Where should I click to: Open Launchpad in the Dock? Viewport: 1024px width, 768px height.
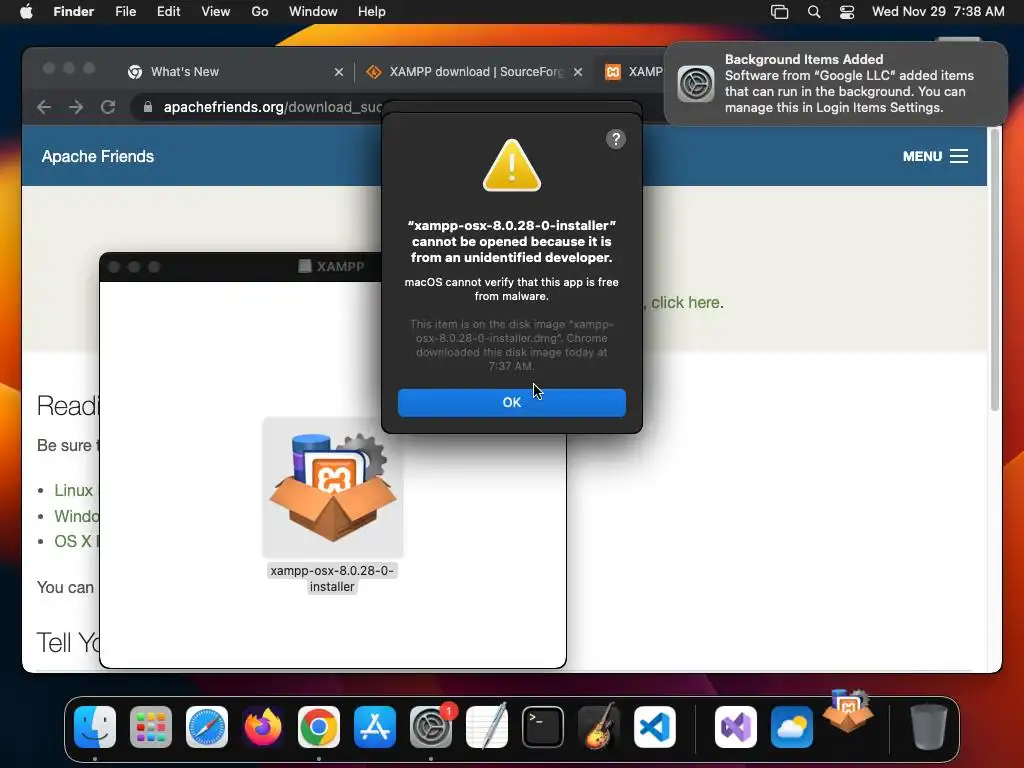click(151, 726)
